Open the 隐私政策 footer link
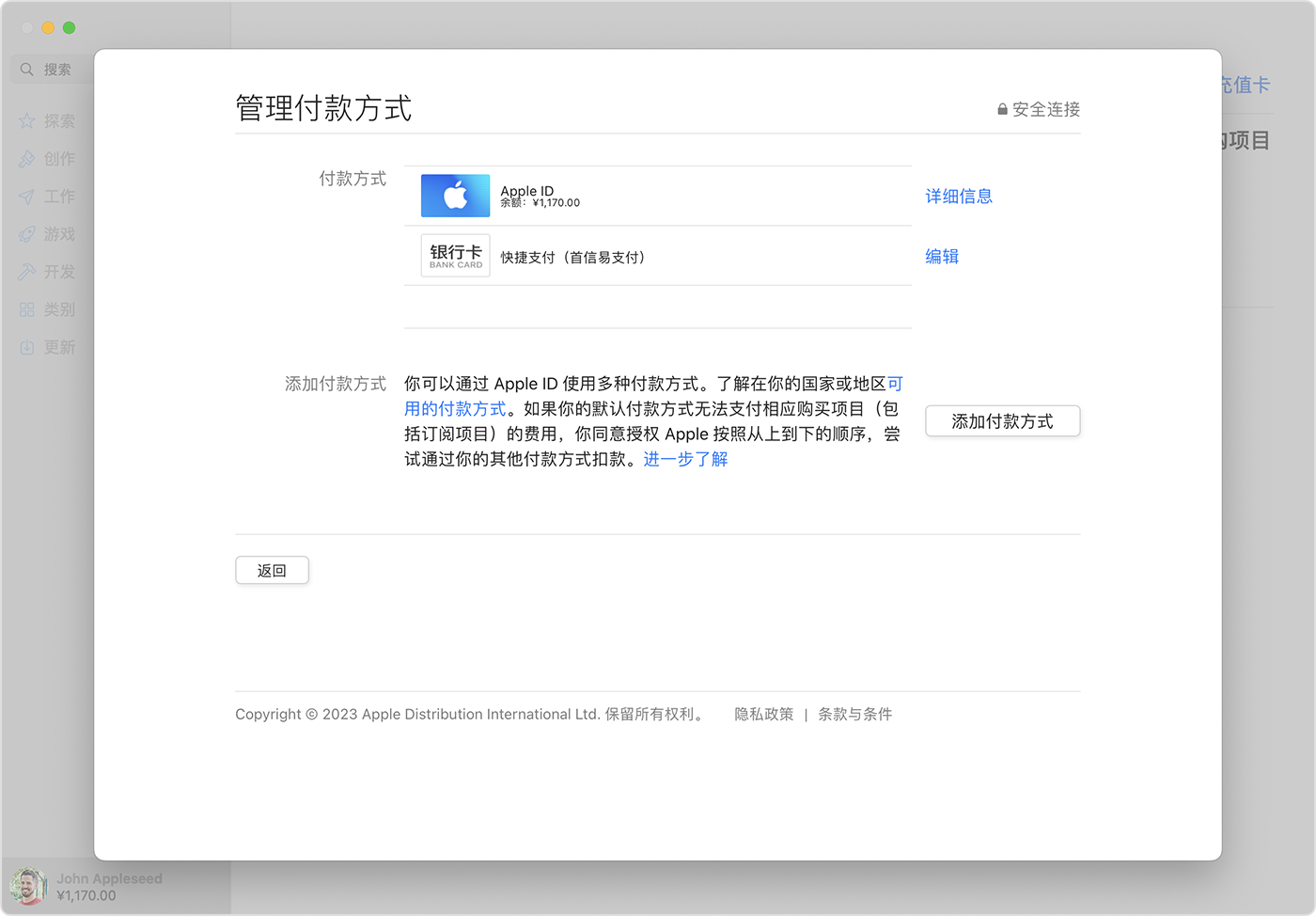Screen dimensions: 1316x916 tap(763, 715)
